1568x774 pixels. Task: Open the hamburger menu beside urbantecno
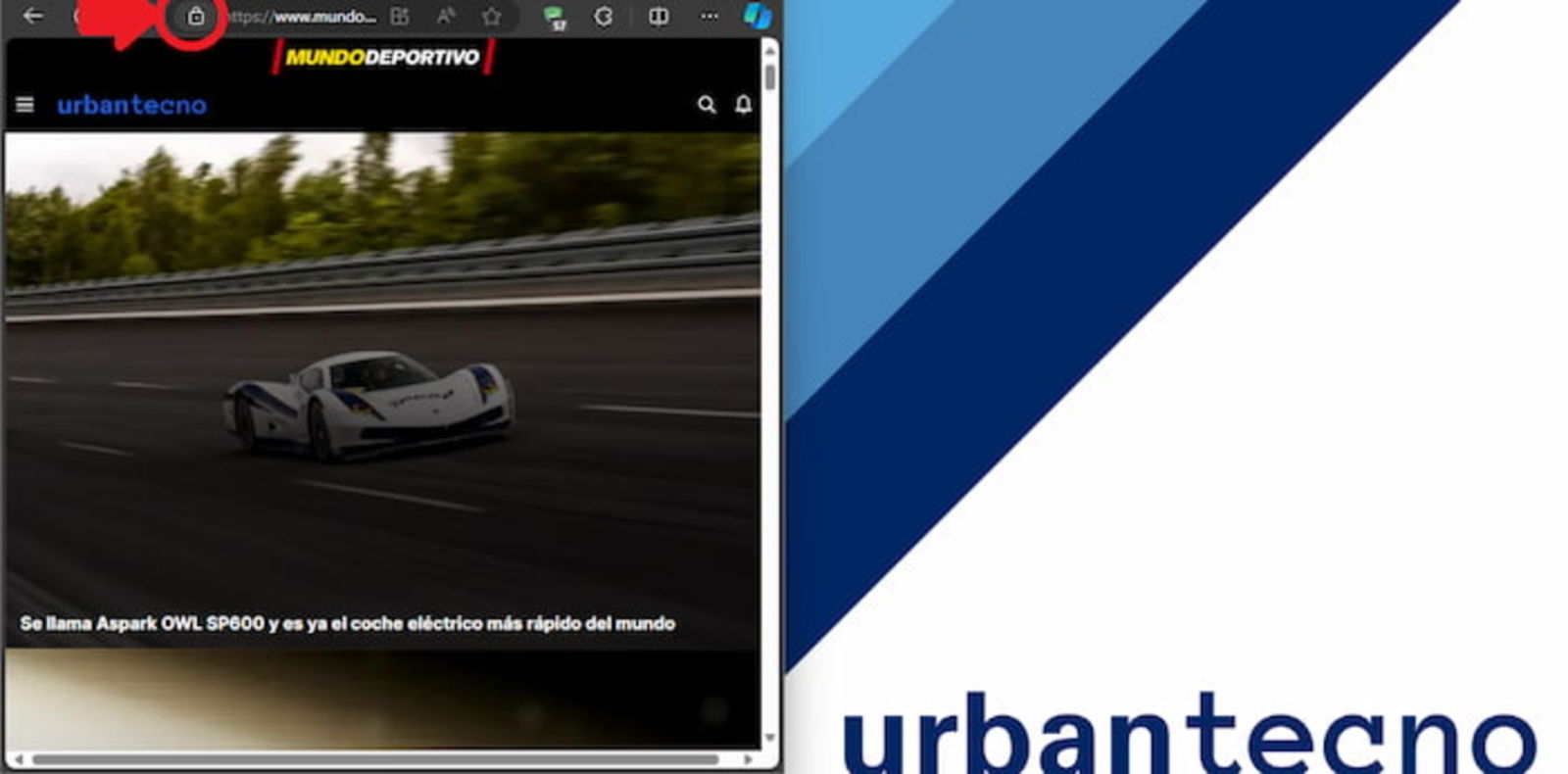click(25, 104)
